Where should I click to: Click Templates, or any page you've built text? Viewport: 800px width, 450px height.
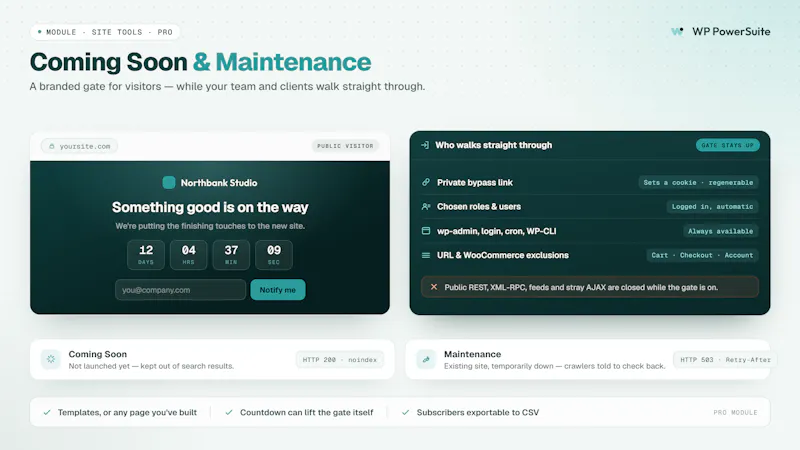click(x=127, y=412)
